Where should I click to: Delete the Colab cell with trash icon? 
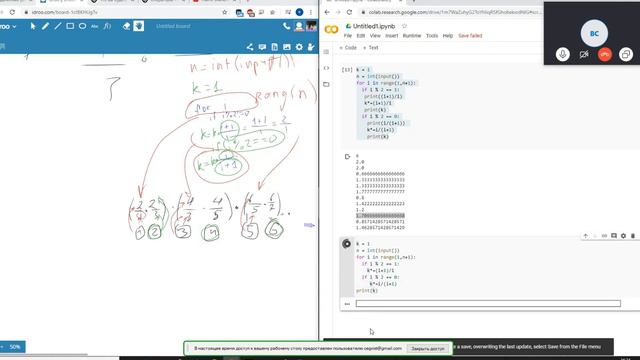click(x=633, y=236)
